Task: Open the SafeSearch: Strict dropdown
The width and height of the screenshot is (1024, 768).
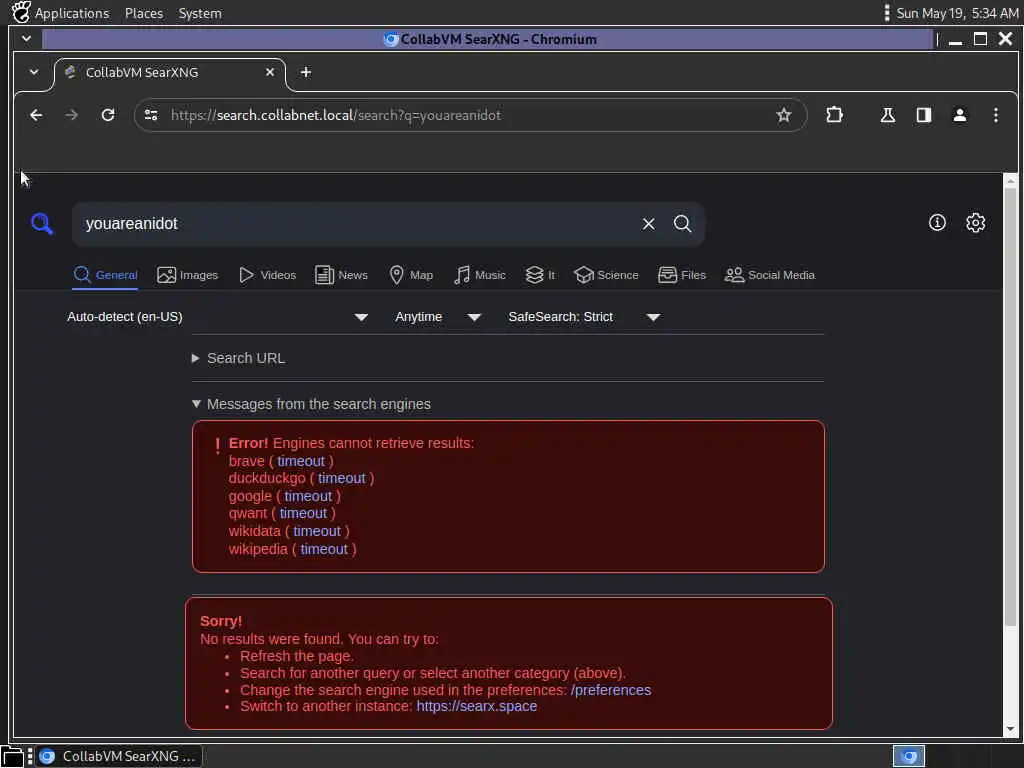Action: (x=584, y=317)
